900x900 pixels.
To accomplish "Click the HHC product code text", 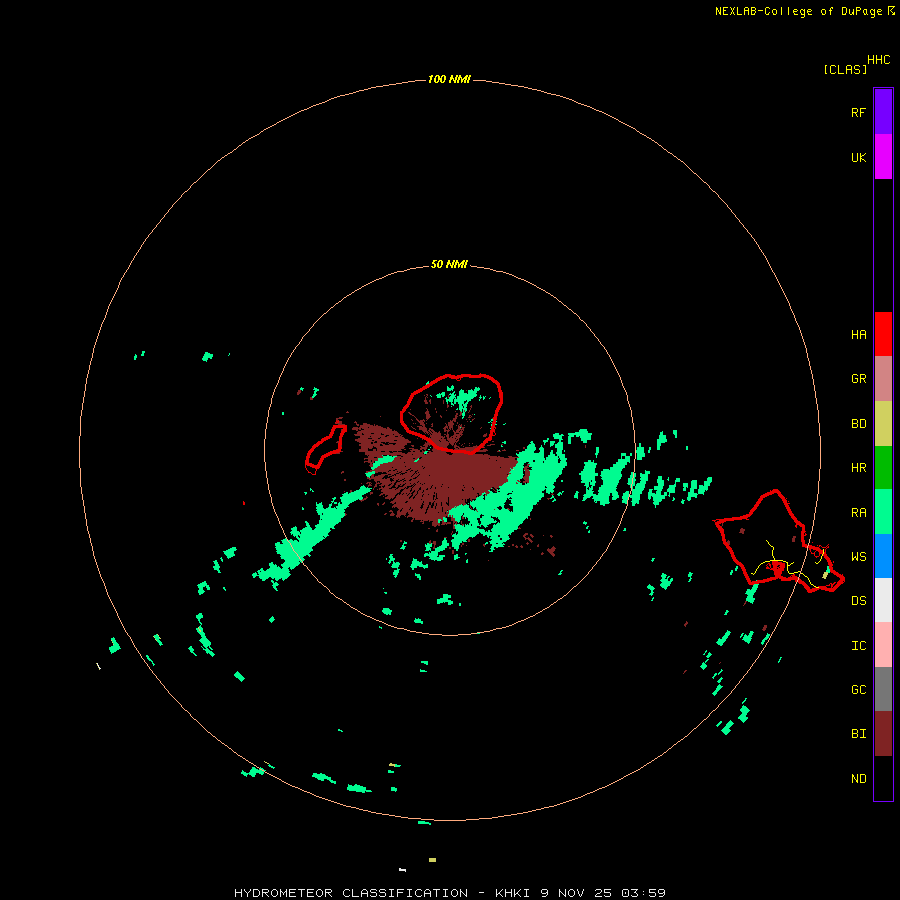I will (x=879, y=60).
